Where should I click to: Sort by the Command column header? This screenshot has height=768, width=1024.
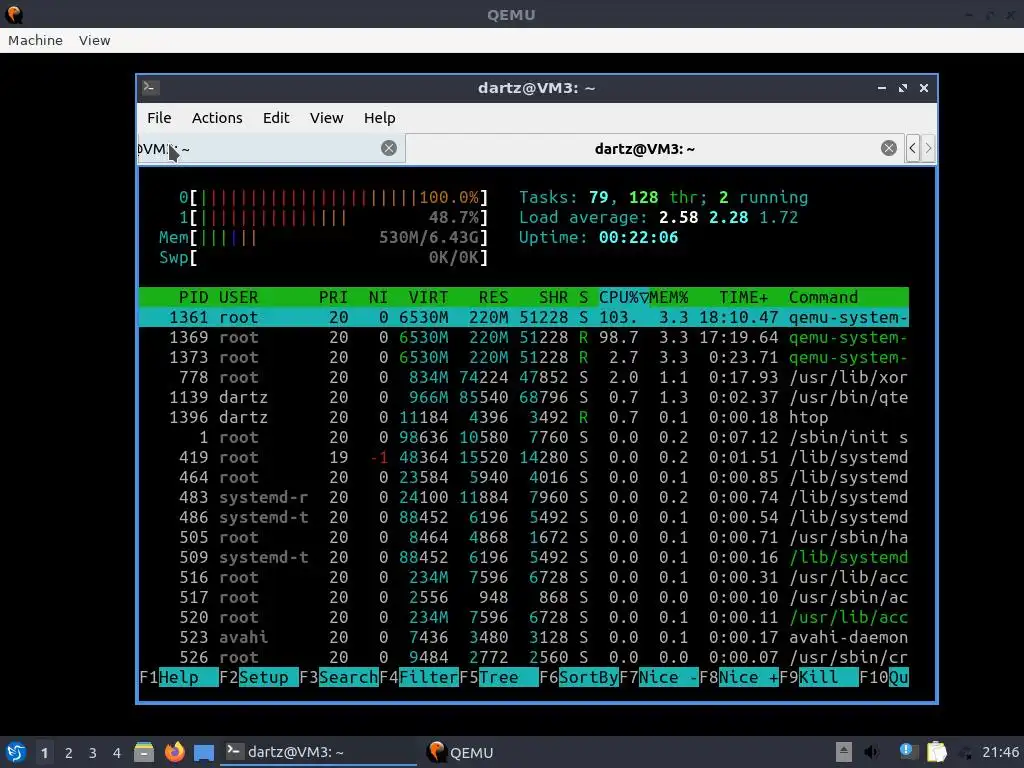coord(823,297)
